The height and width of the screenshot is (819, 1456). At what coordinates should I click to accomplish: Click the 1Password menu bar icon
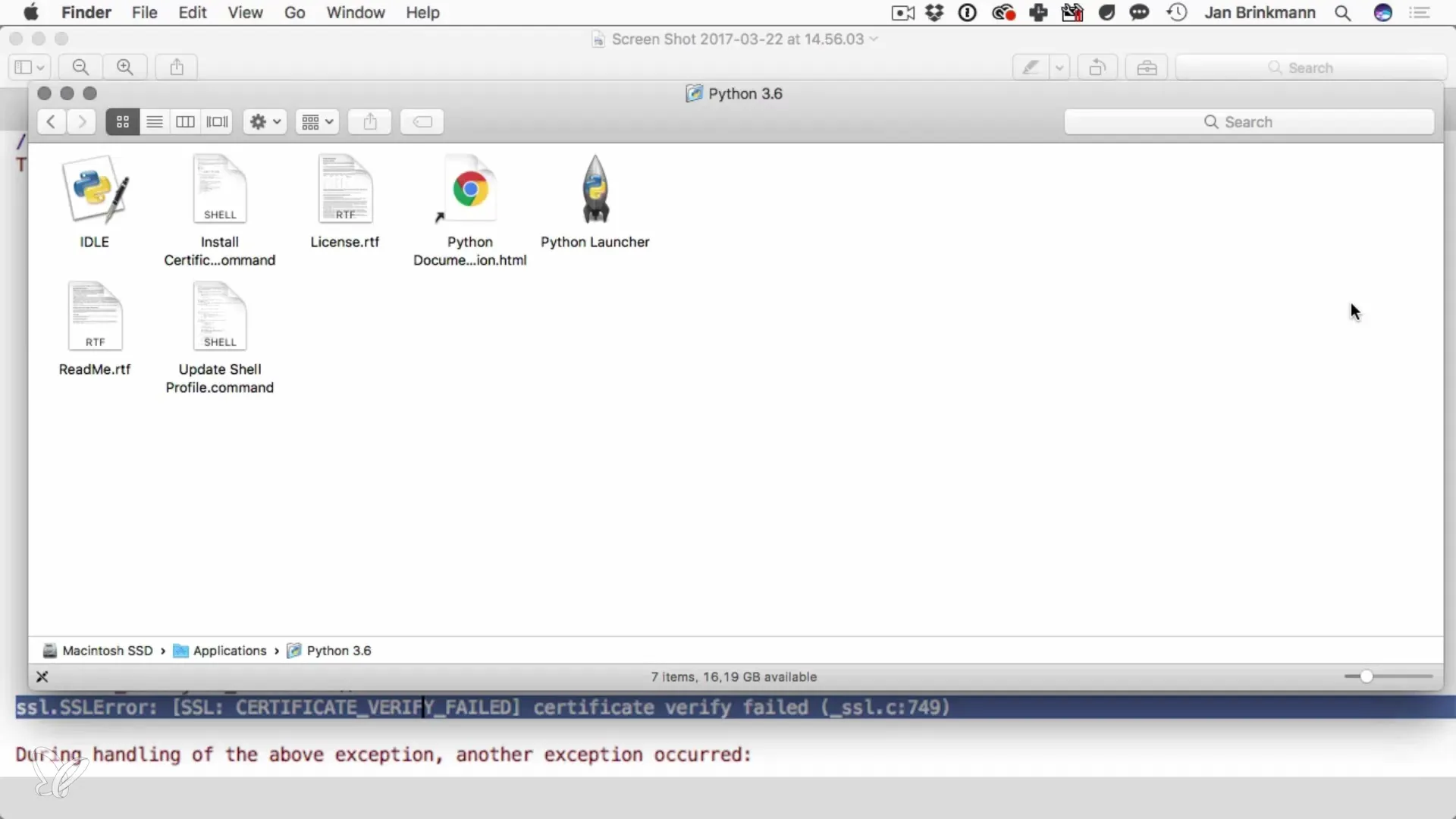[968, 12]
